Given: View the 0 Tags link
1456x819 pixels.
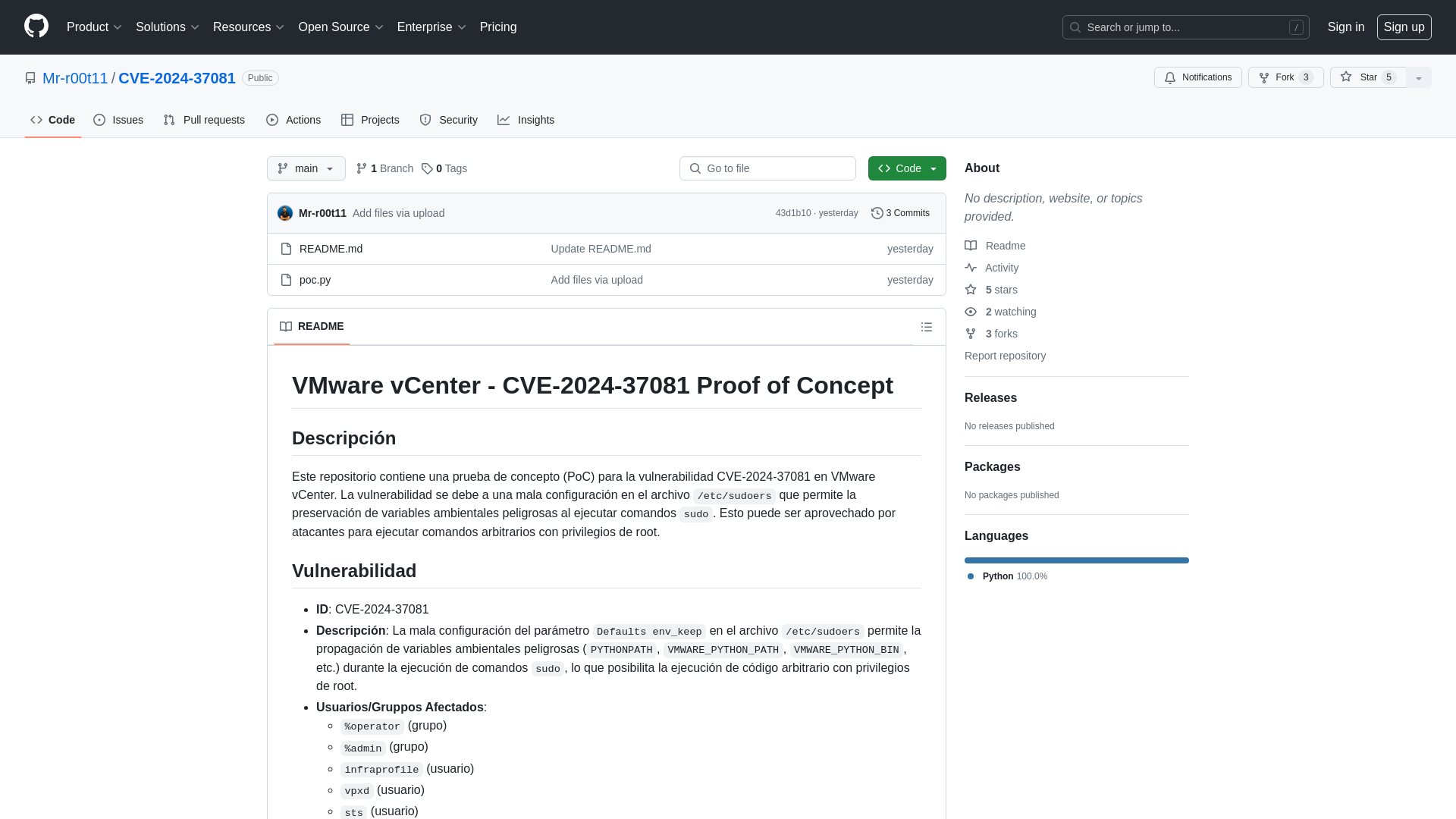Looking at the screenshot, I should click(444, 168).
